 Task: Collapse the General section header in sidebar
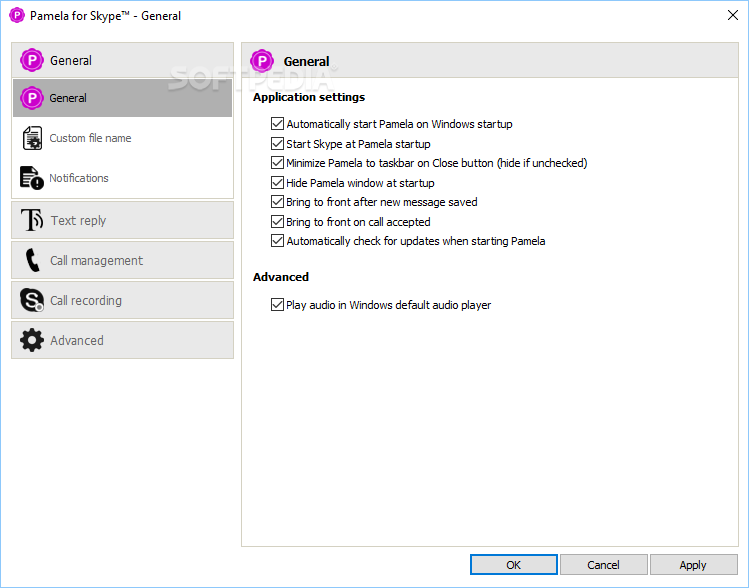tap(122, 60)
